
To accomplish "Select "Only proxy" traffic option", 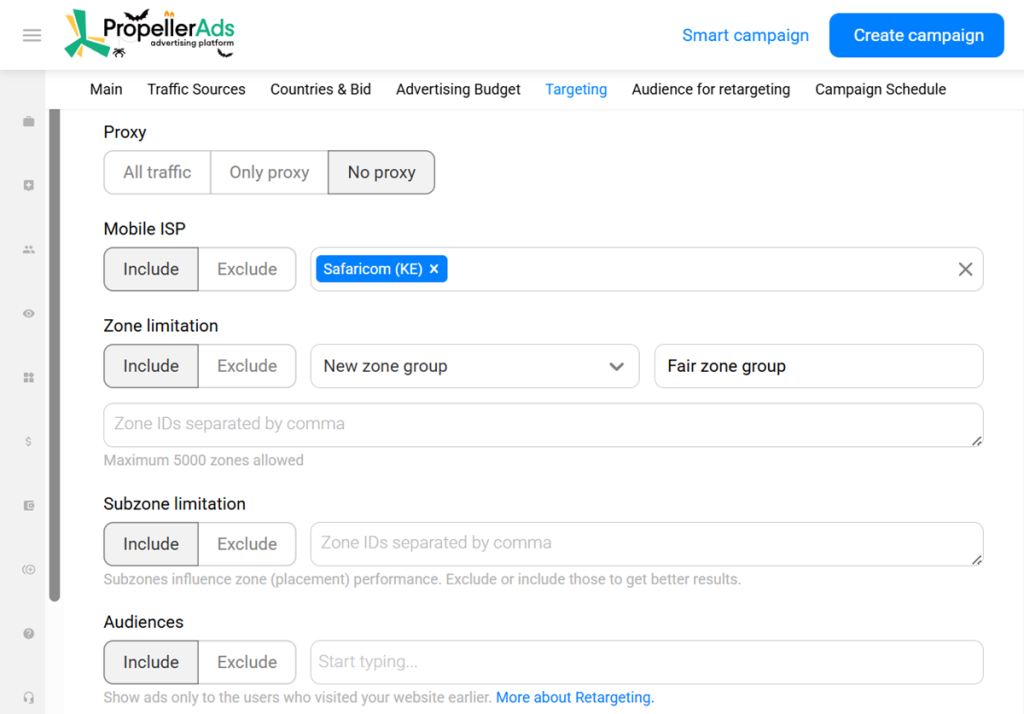I will click(x=269, y=172).
